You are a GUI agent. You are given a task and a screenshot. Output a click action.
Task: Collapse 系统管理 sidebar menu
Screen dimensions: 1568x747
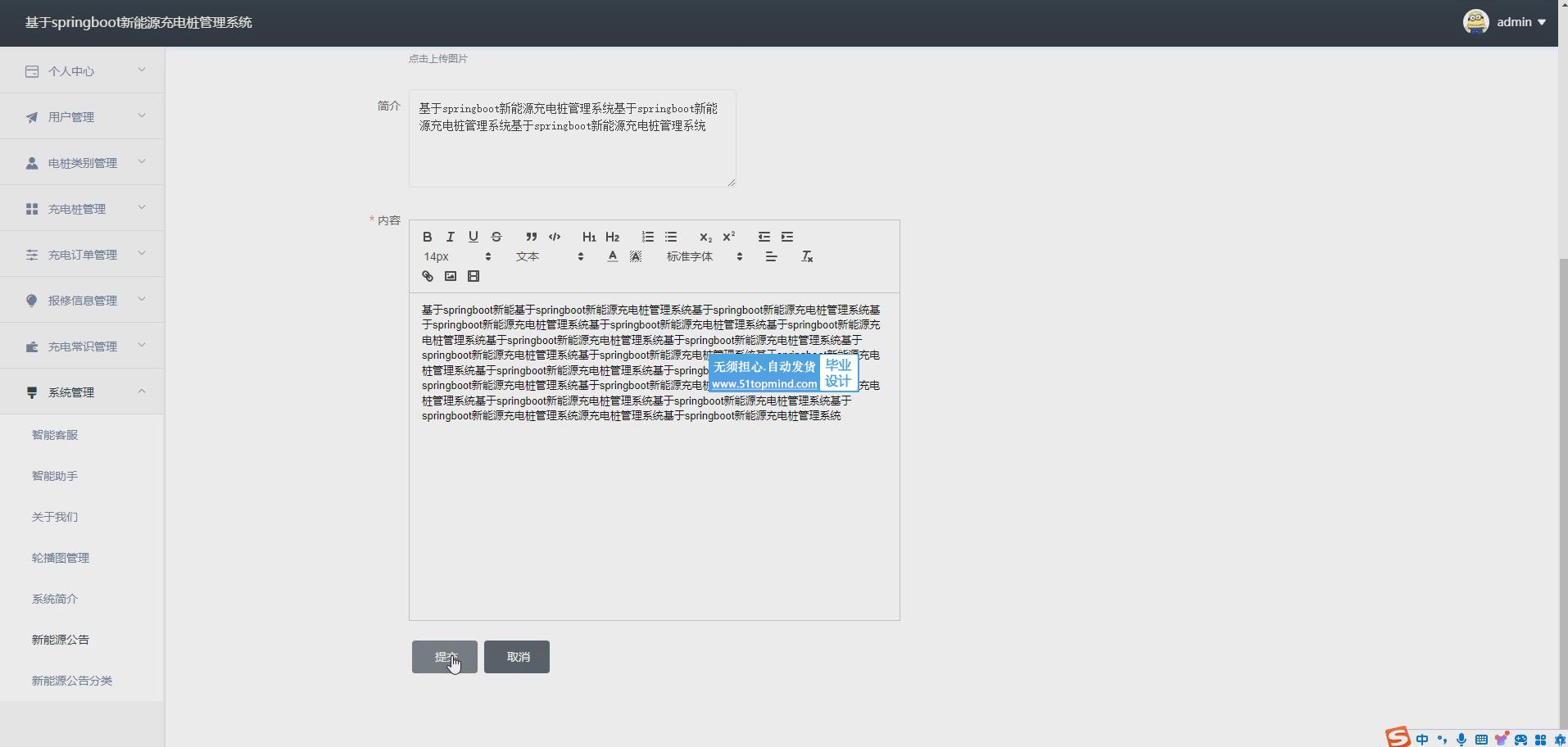coord(82,392)
